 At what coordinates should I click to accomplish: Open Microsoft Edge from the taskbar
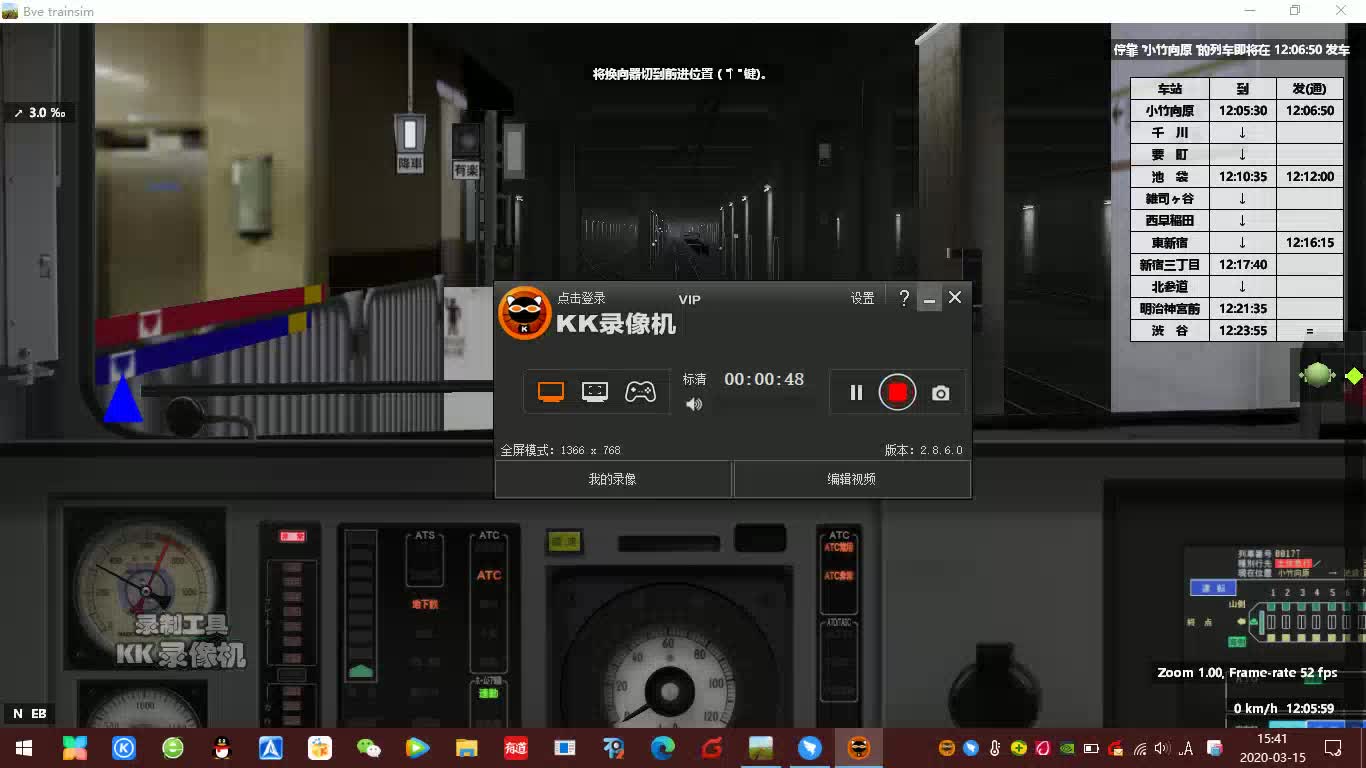point(662,748)
